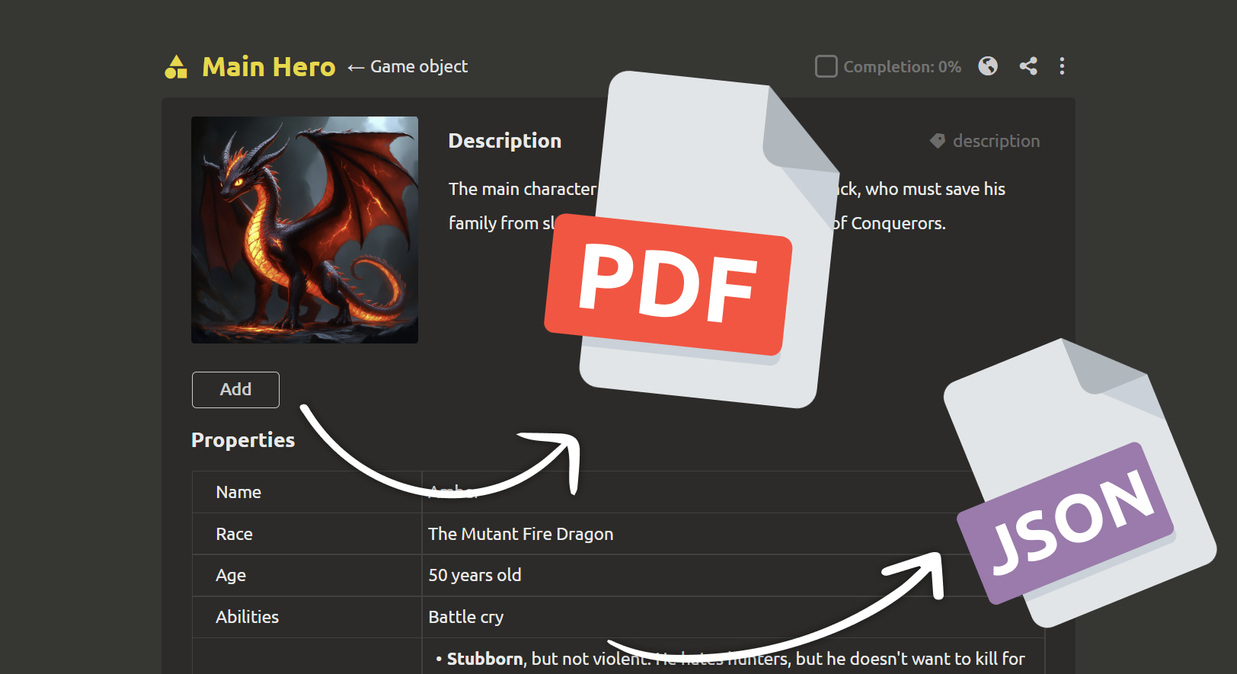Click the Completion: 0% label
Screen dimensions: 1237x674
pyautogui.click(x=902, y=67)
